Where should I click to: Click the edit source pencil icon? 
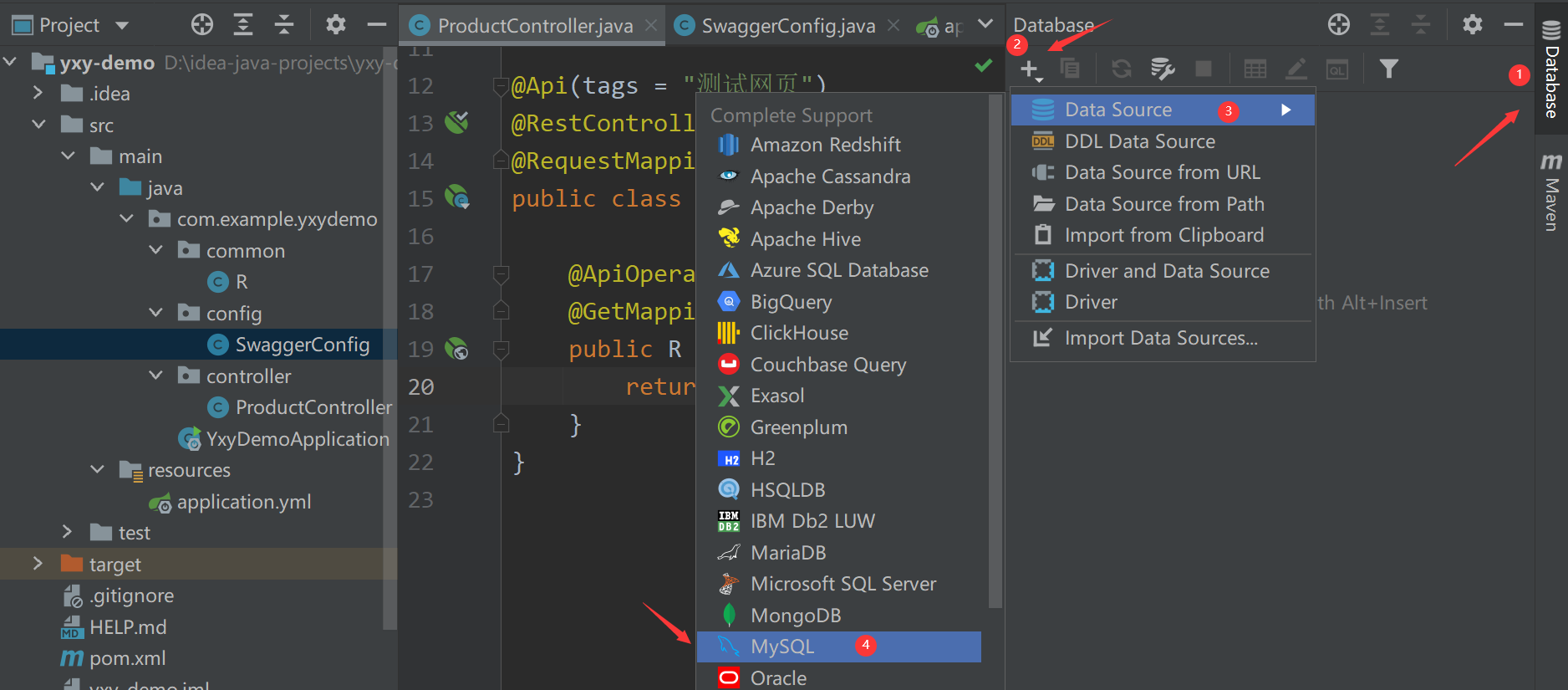pyautogui.click(x=1296, y=69)
